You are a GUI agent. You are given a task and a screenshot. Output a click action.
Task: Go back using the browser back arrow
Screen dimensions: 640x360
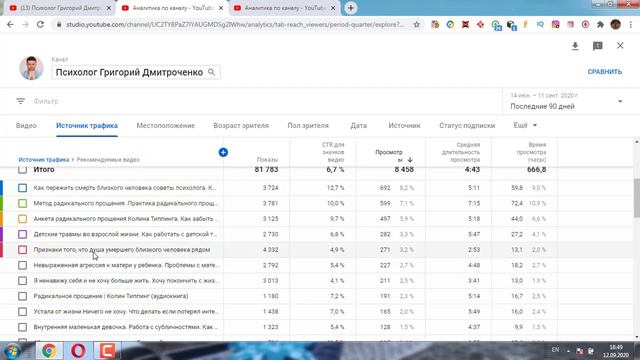[10, 24]
